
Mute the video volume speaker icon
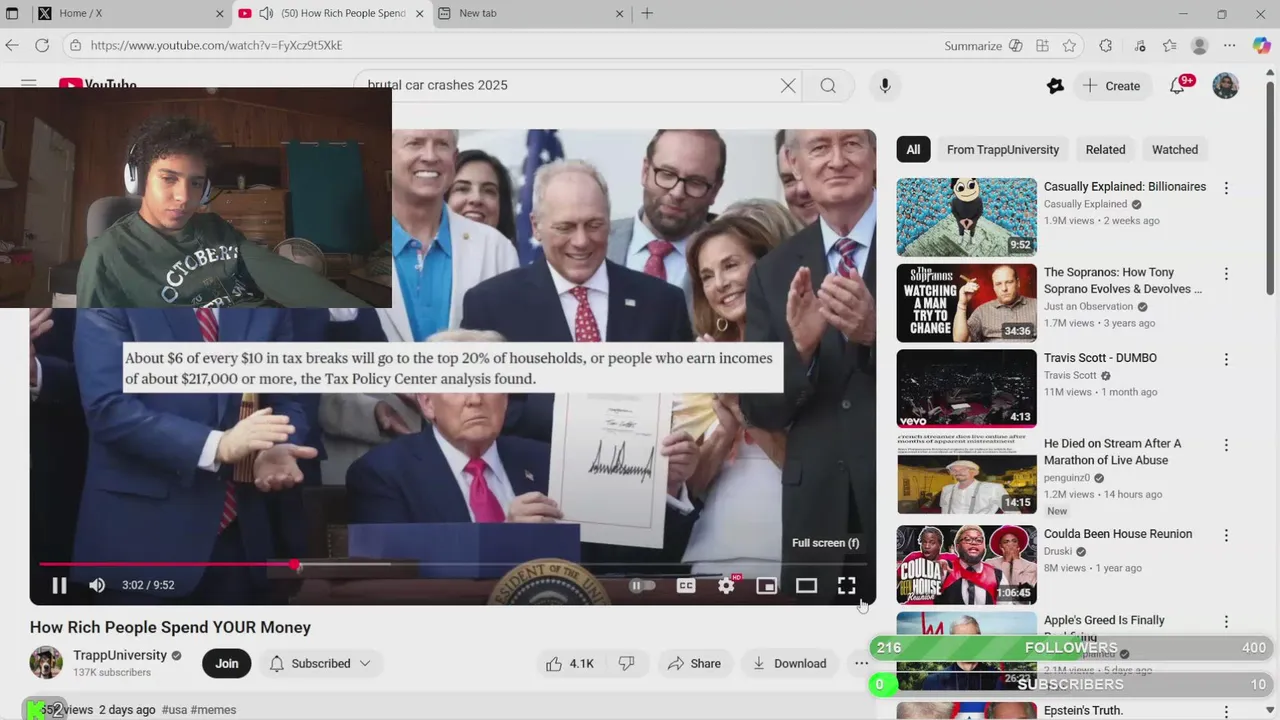click(x=97, y=586)
